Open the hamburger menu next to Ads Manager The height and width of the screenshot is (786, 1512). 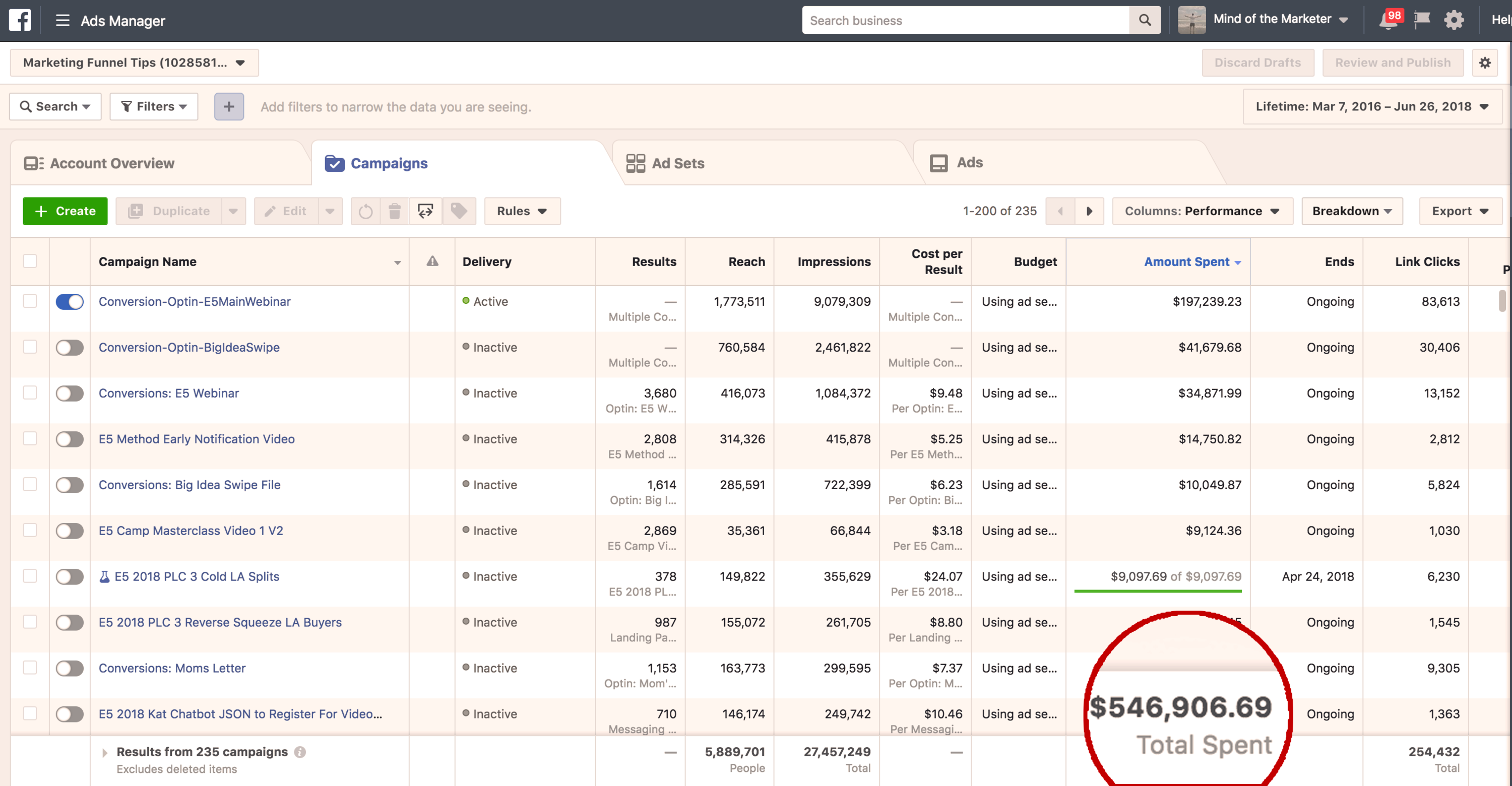coord(62,21)
